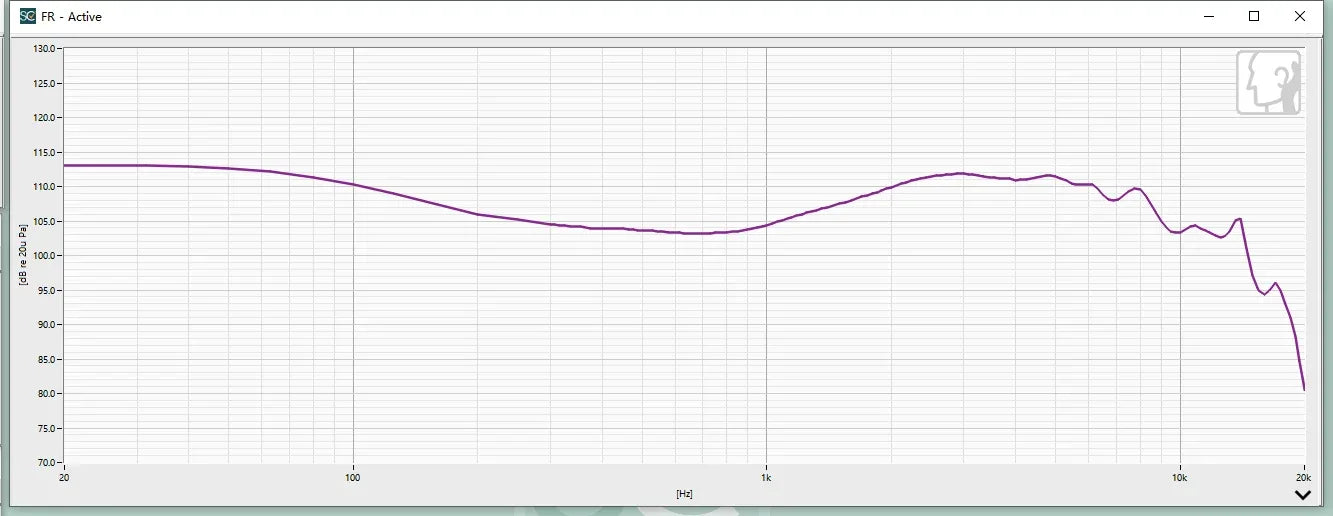Click the 10k tick label on frequency axis
This screenshot has width=1333, height=516.
point(1180,478)
